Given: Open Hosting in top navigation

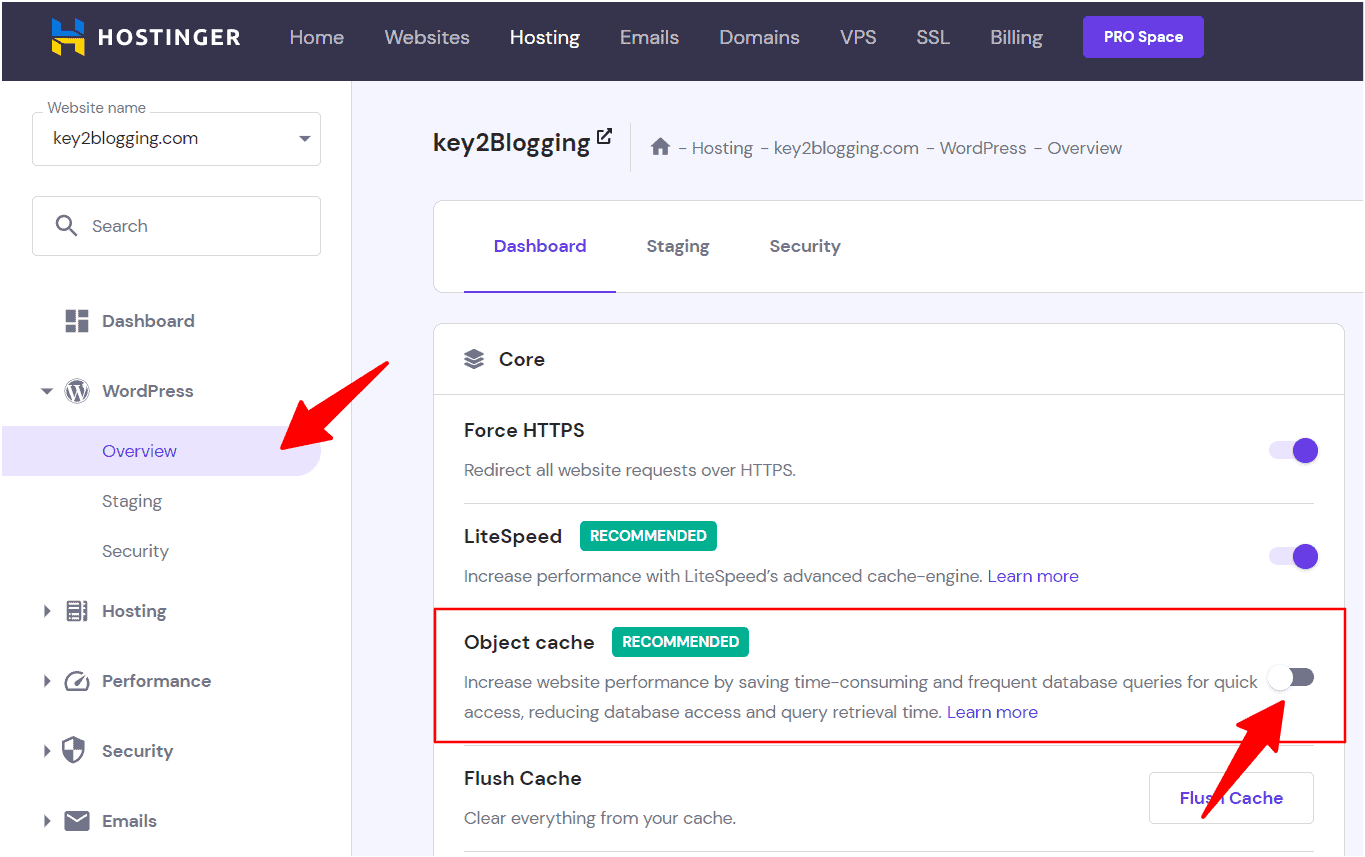Looking at the screenshot, I should 545,37.
